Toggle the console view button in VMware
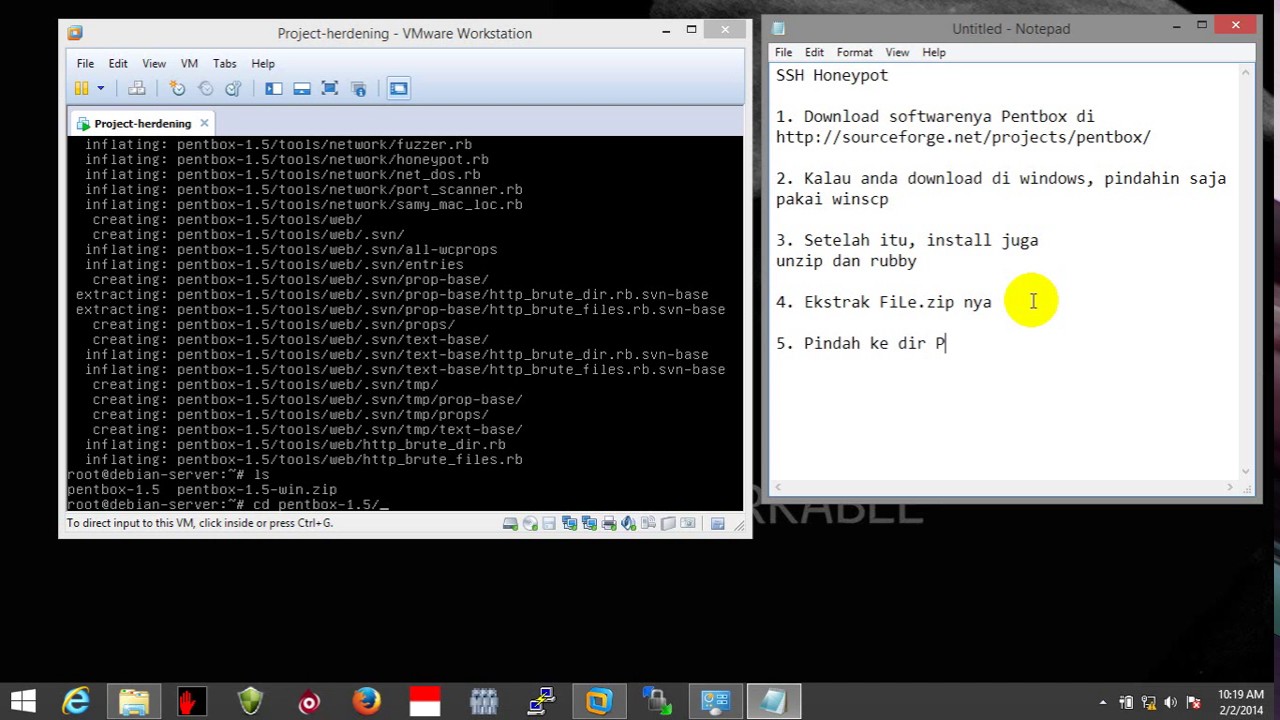Image resolution: width=1280 pixels, height=720 pixels. click(398, 89)
